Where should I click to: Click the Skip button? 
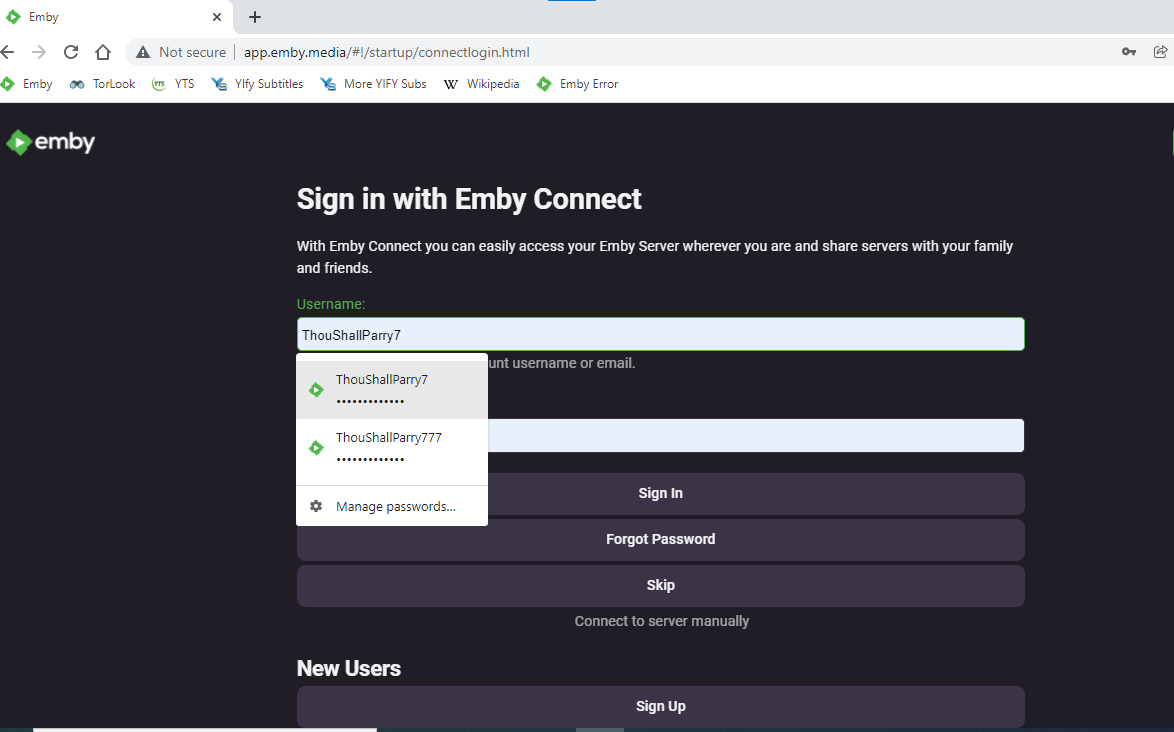660,585
